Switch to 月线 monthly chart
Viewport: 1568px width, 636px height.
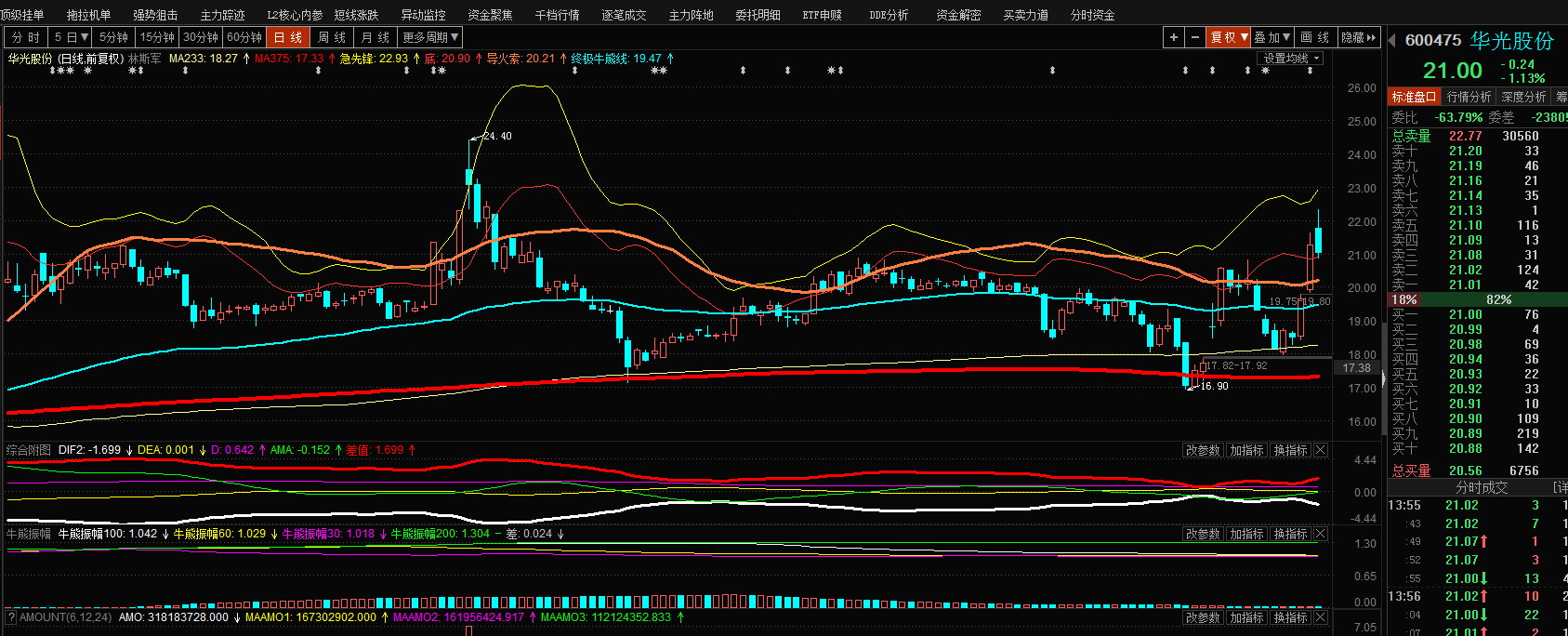(x=376, y=37)
